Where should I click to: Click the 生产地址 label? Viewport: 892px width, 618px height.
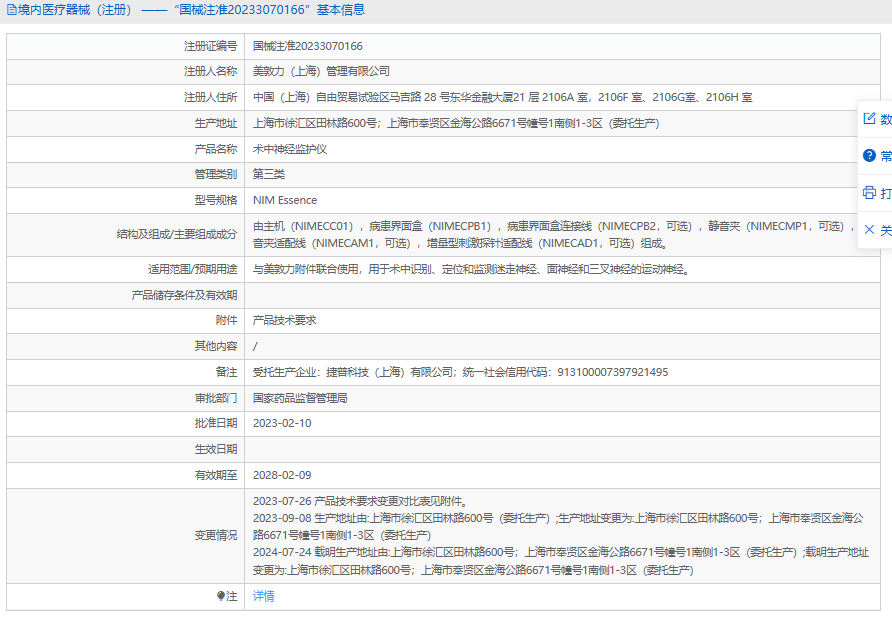point(216,123)
